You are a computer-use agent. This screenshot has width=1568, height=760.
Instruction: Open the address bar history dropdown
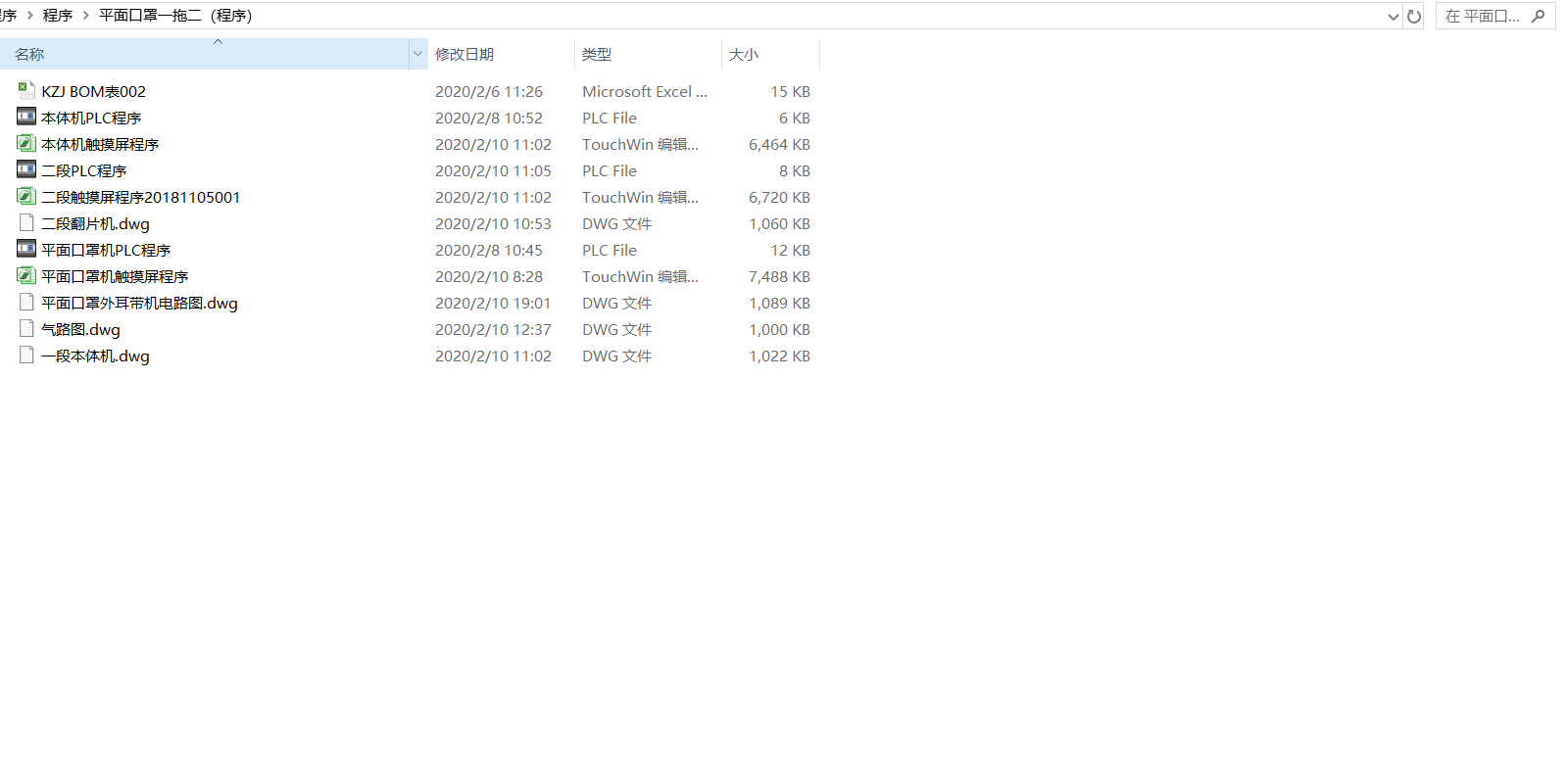click(x=1393, y=17)
